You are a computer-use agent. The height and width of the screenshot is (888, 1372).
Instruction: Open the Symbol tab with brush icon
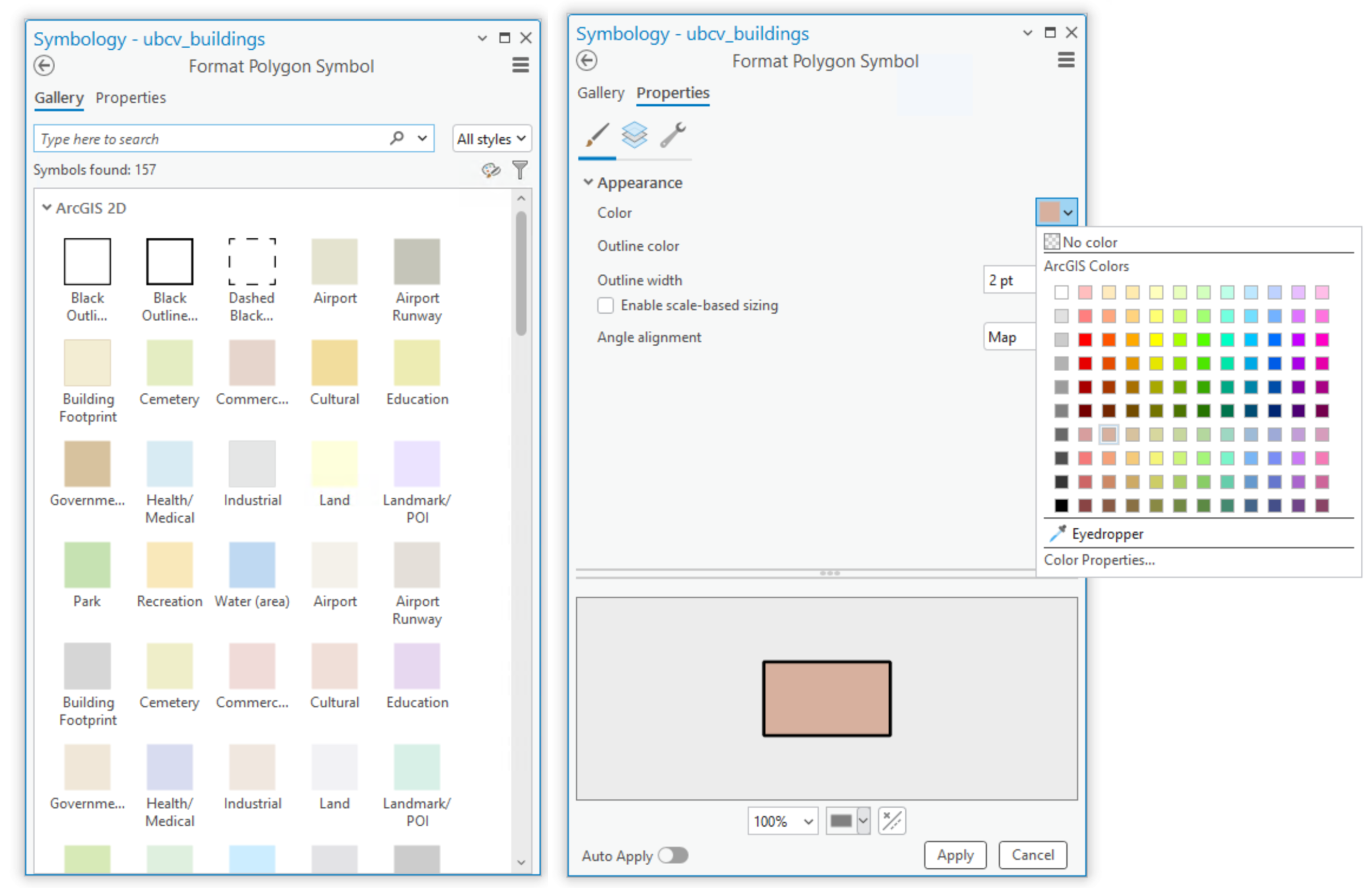coord(596,135)
